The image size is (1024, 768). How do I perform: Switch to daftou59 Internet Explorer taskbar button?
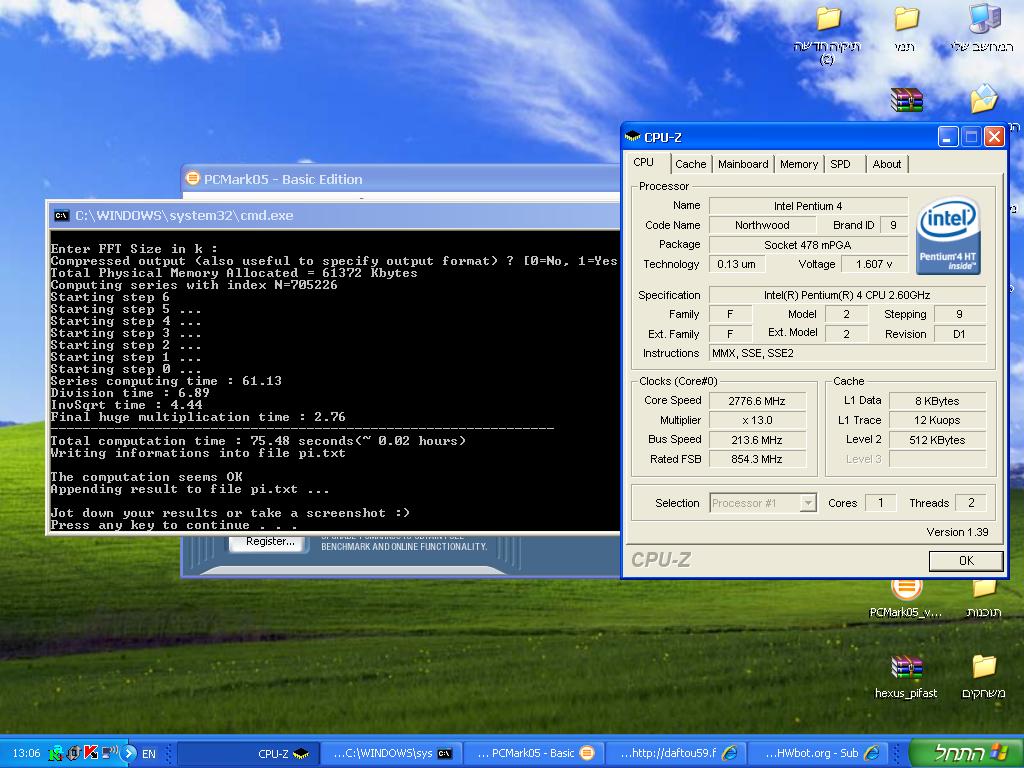[677, 753]
